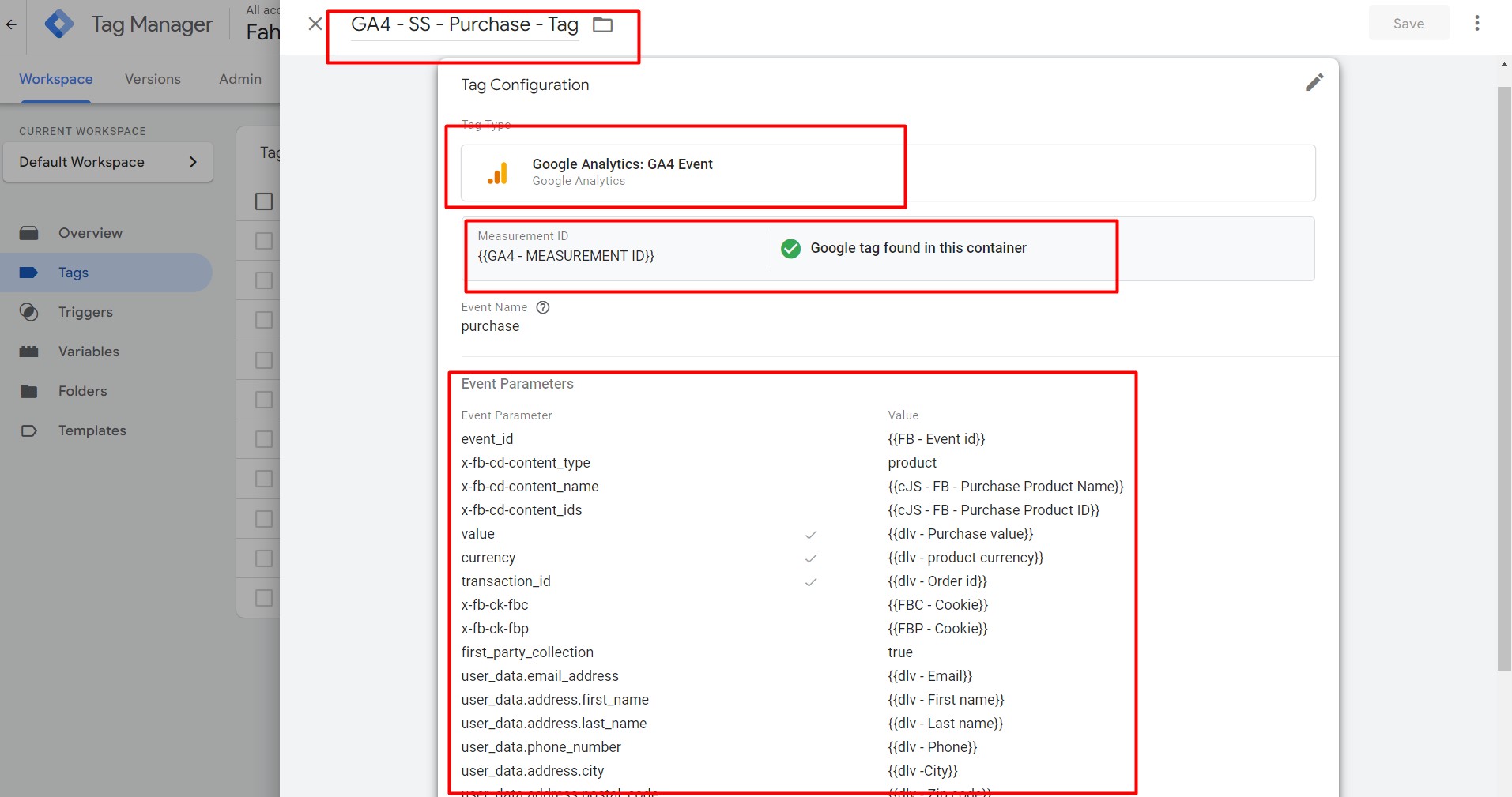1512x797 pixels.
Task: Close the tag editor panel
Action: tap(315, 24)
